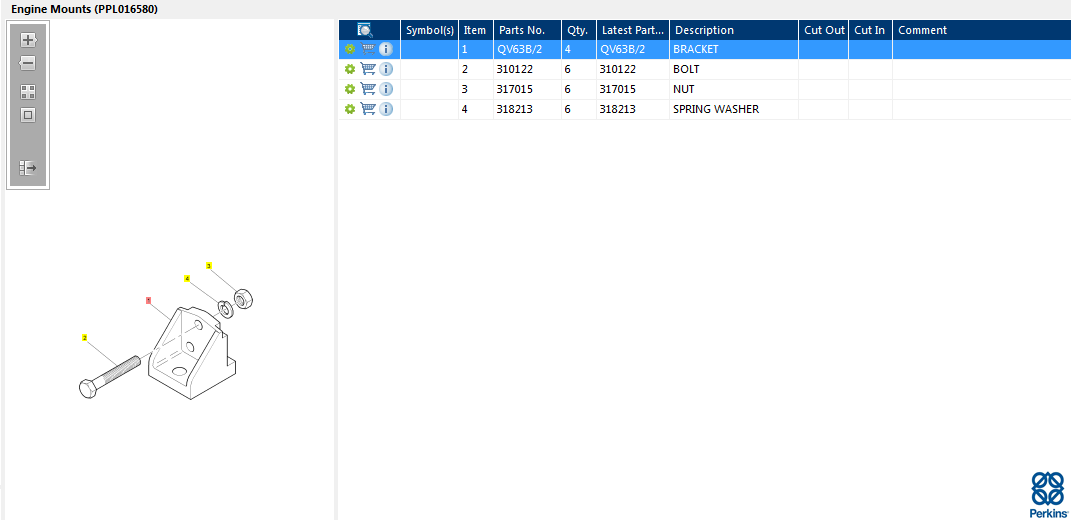Click the Cut Out column header
The image size is (1071, 520).
click(824, 30)
